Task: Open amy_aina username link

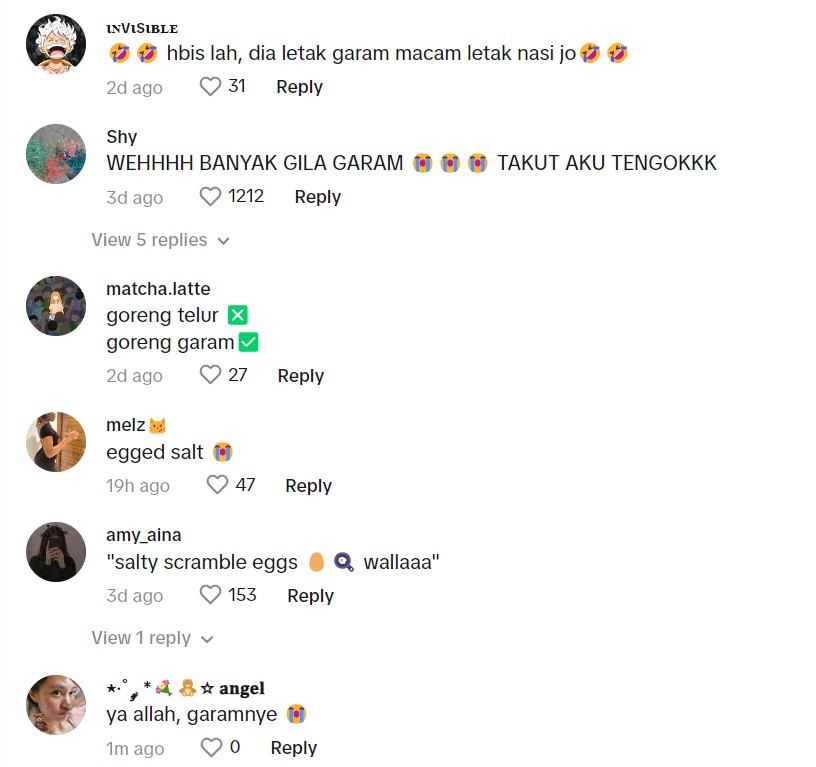Action: [x=144, y=534]
